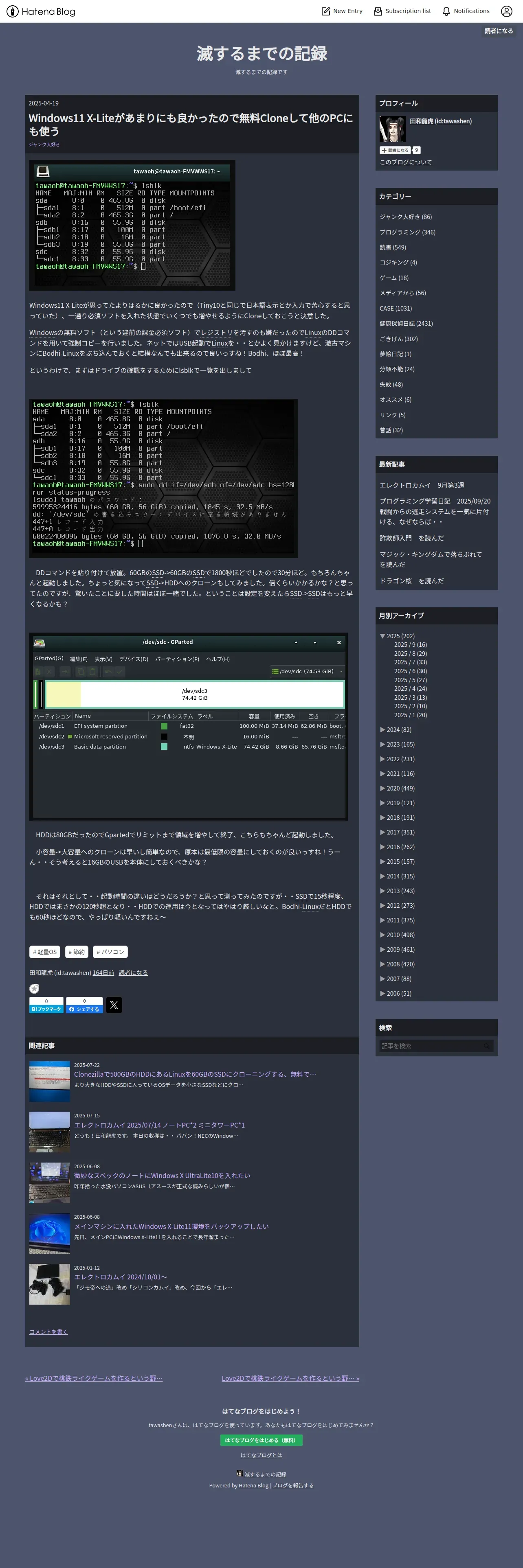Expand the 2020 (449) archive year
The height and width of the screenshot is (1568, 523).
[x=382, y=788]
